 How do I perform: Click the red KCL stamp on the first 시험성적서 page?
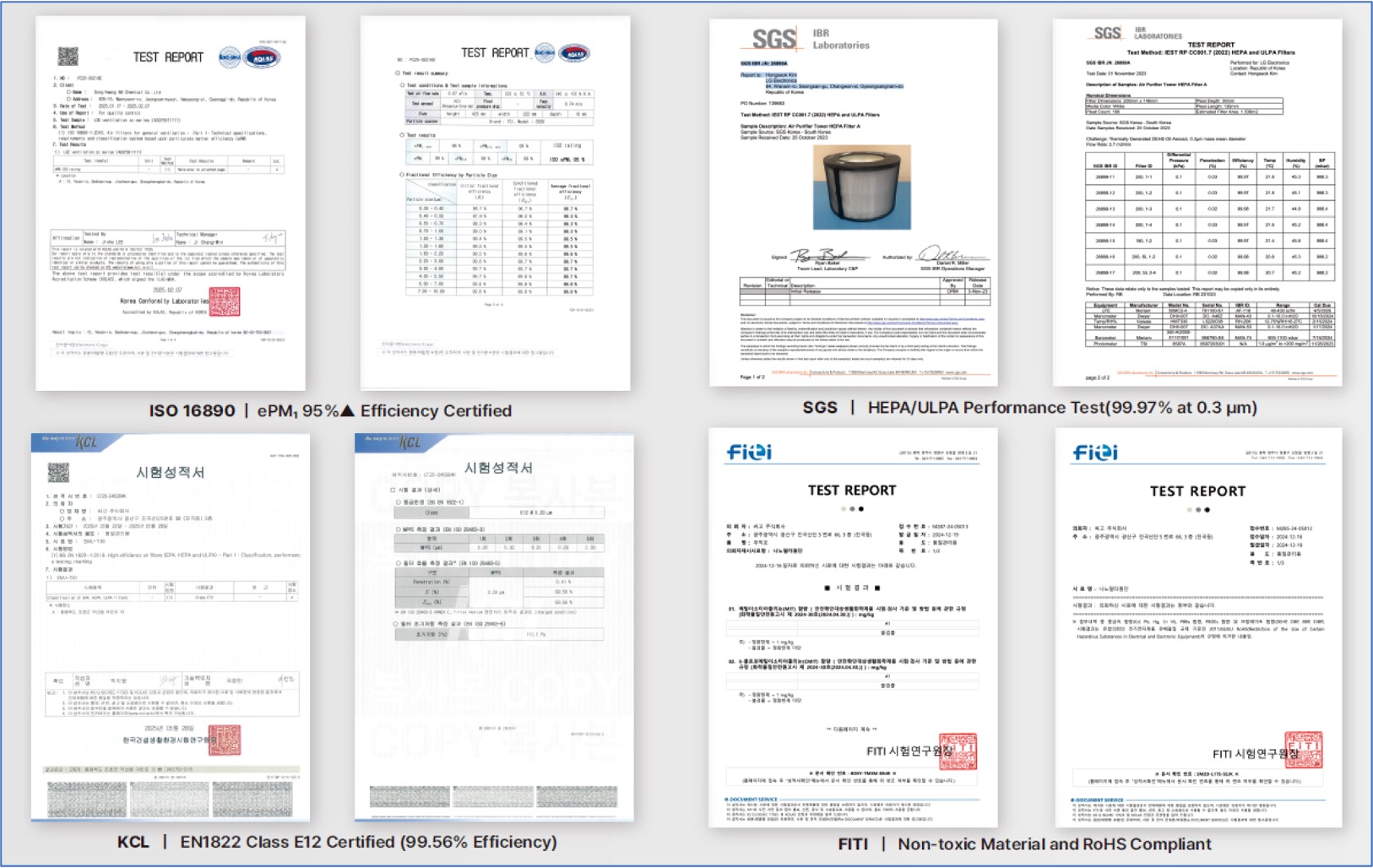(x=225, y=740)
